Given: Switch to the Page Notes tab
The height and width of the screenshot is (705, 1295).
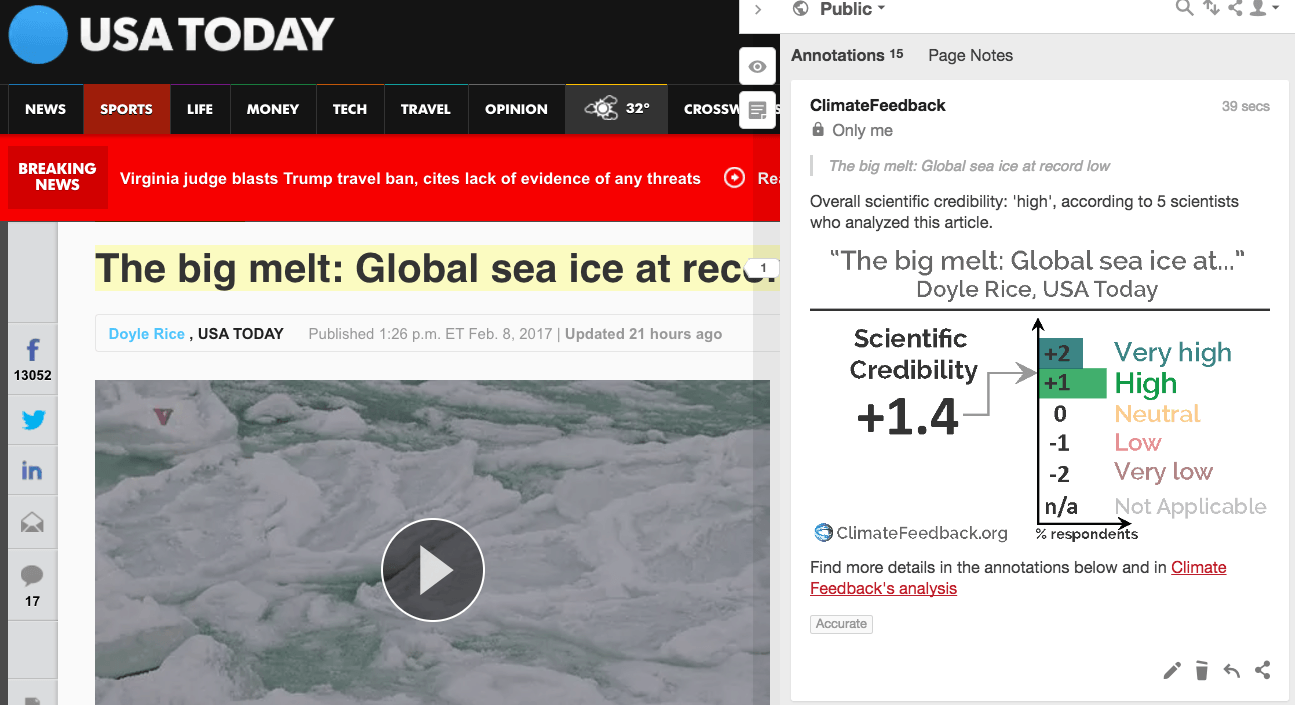Looking at the screenshot, I should pyautogui.click(x=970, y=56).
